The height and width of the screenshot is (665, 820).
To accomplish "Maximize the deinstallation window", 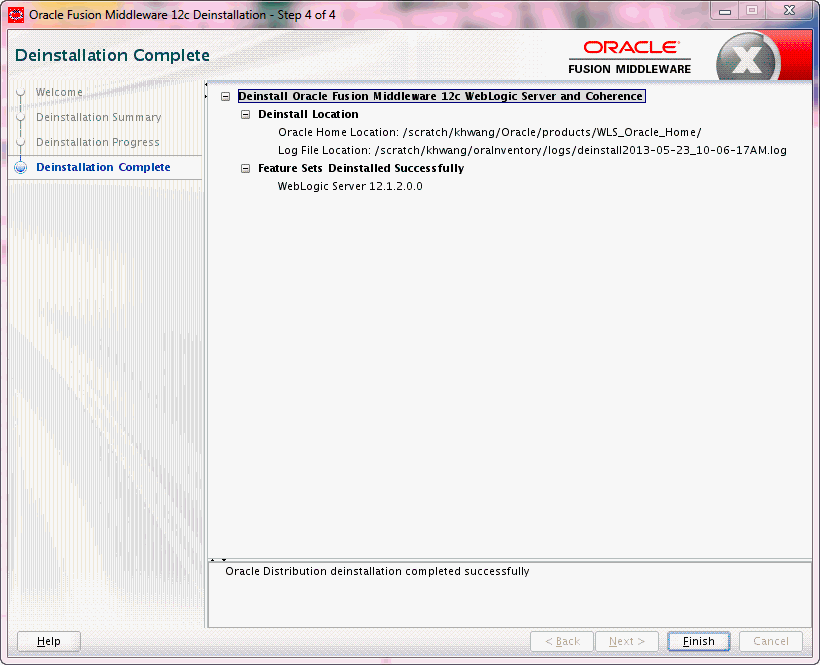I will tap(752, 10).
